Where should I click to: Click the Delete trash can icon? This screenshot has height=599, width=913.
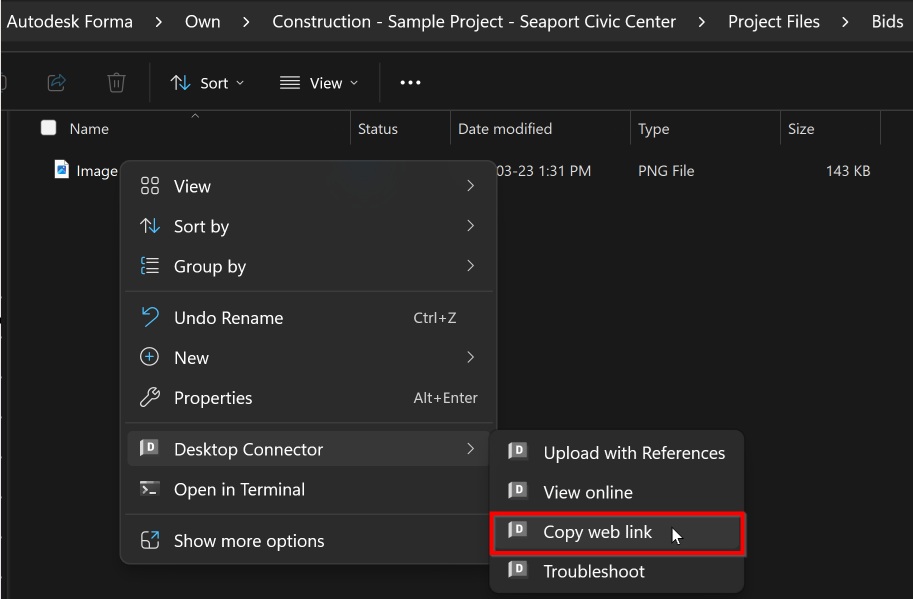coord(116,83)
